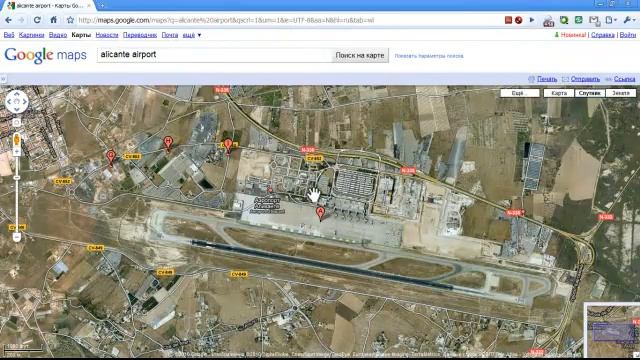Switch to the Земля earth view
The image size is (640, 360).
tap(621, 93)
